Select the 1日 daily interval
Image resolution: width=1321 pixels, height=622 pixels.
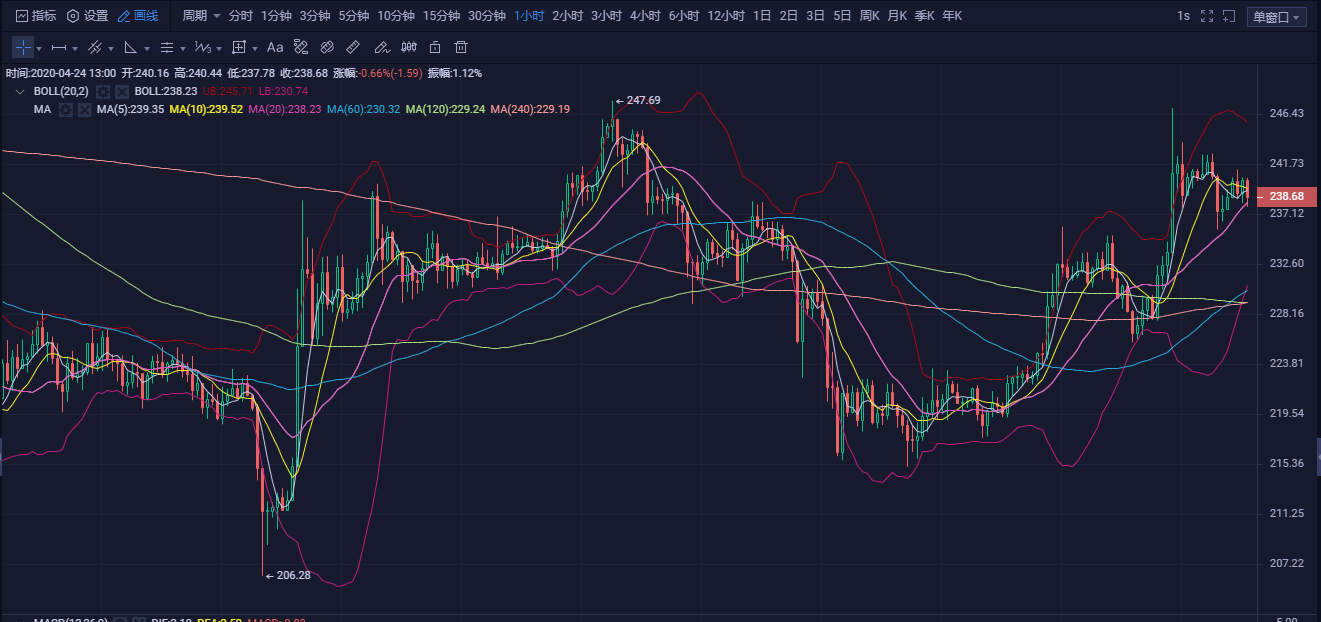pos(762,16)
